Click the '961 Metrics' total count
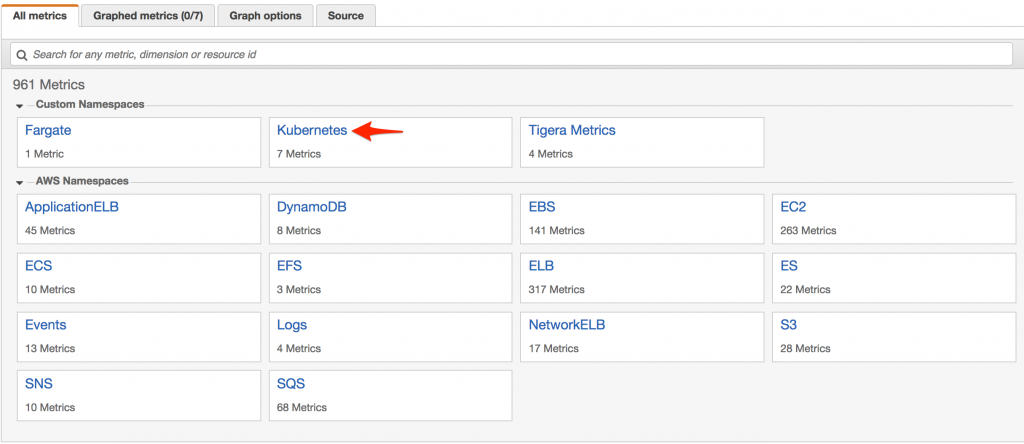The height and width of the screenshot is (444, 1024). pyautogui.click(x=48, y=85)
